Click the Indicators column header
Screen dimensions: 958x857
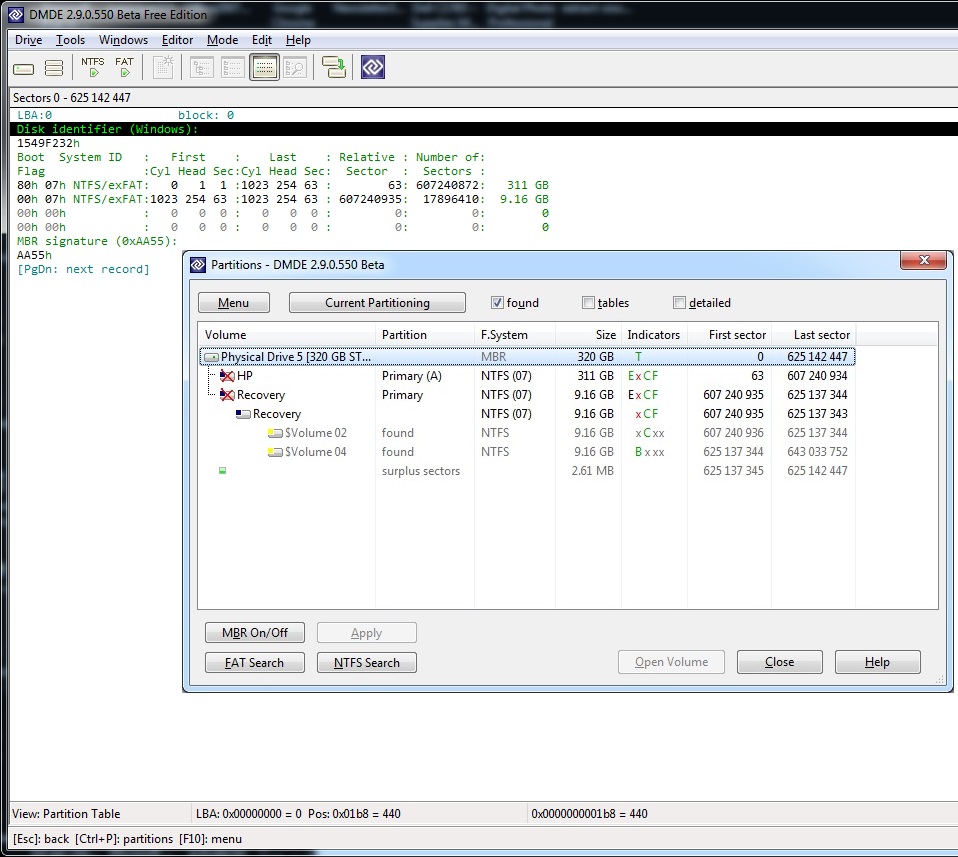pyautogui.click(x=654, y=335)
